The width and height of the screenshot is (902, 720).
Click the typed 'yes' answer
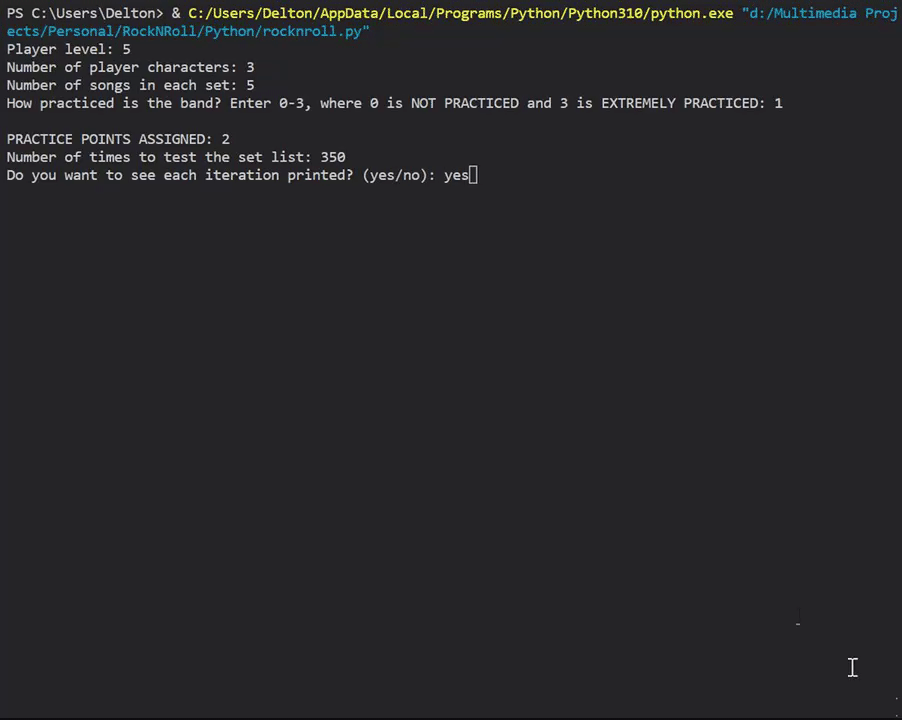point(456,175)
